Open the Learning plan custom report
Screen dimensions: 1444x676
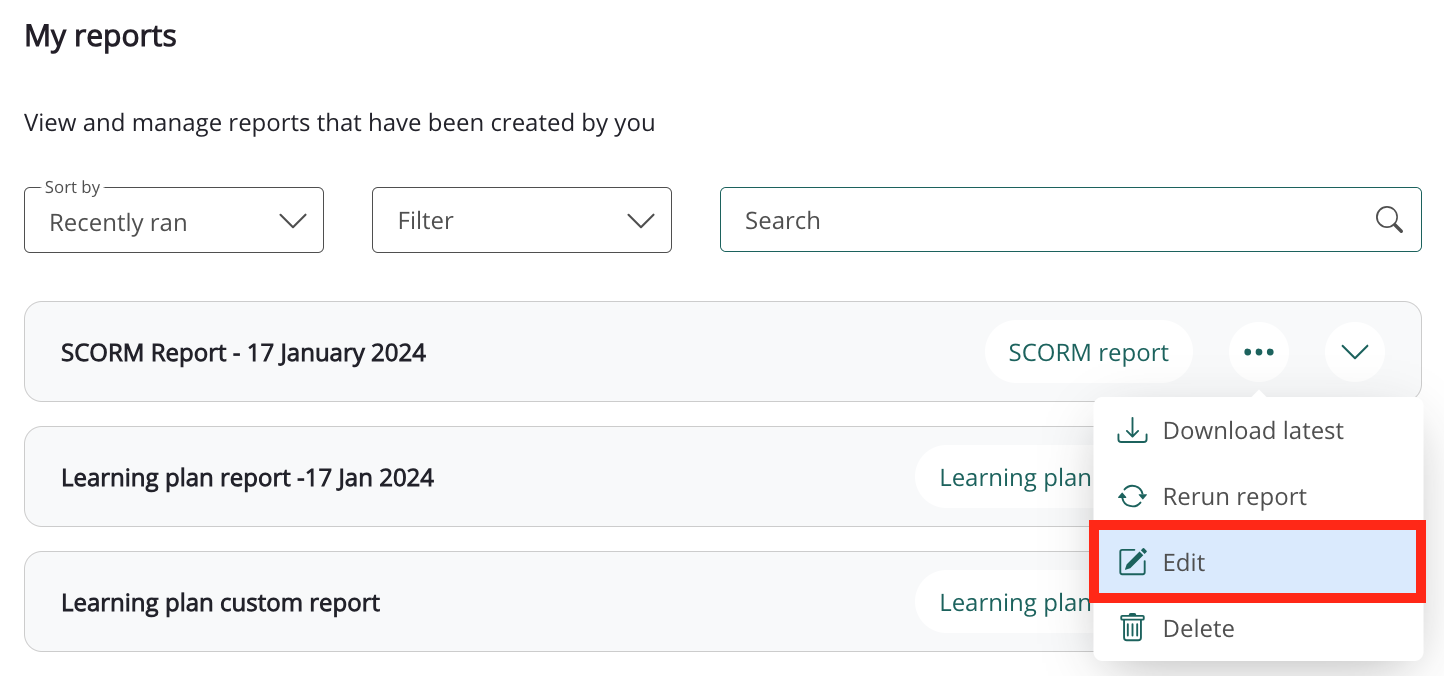[220, 603]
